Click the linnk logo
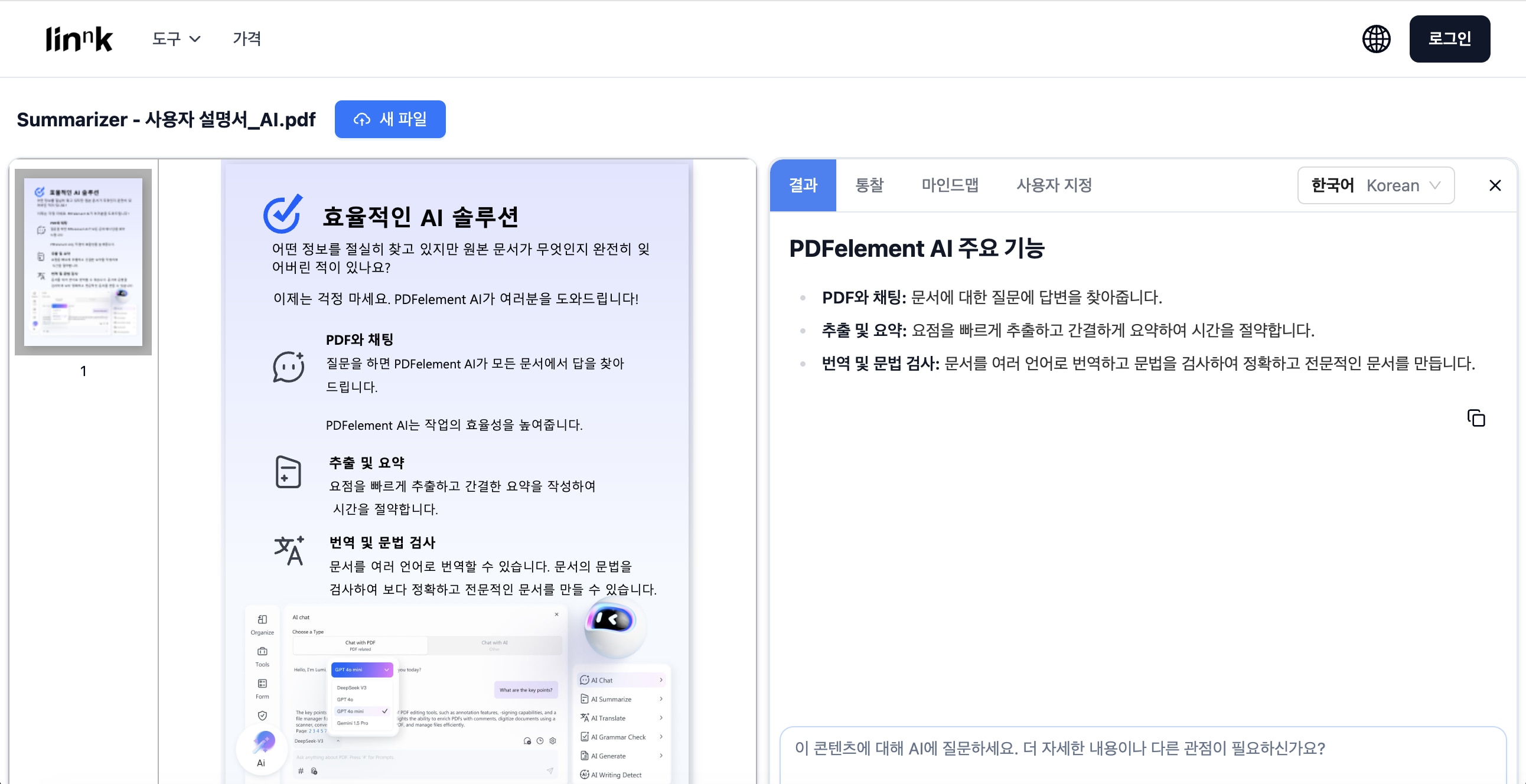1526x784 pixels. [x=79, y=38]
